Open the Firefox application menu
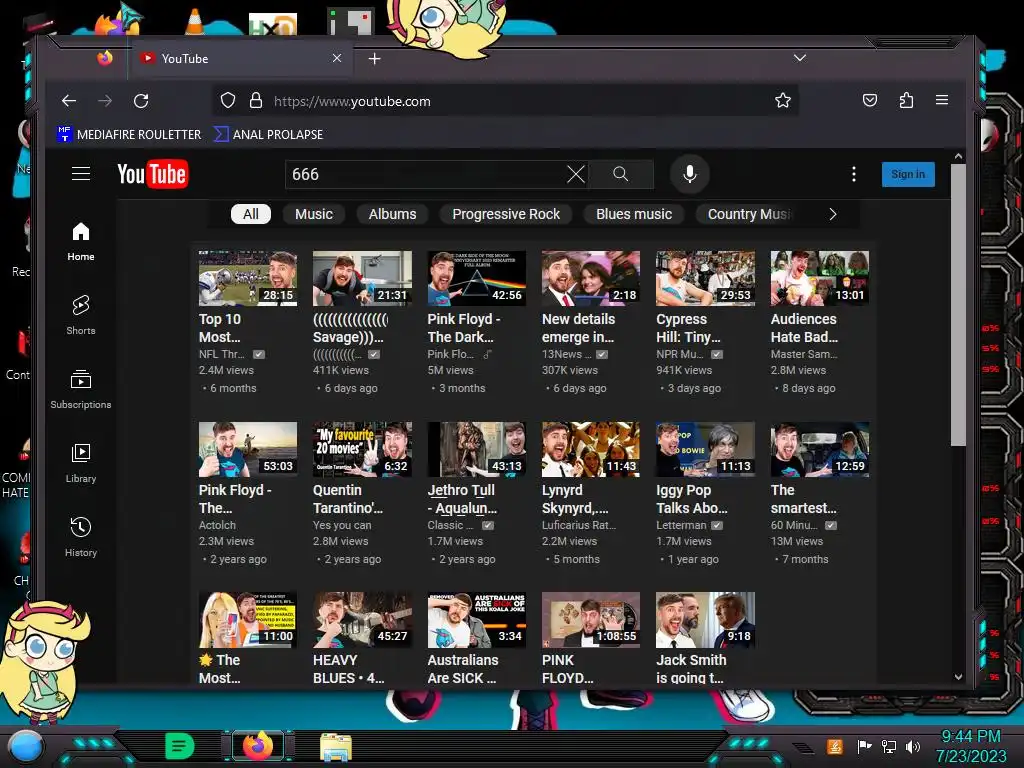 (942, 100)
